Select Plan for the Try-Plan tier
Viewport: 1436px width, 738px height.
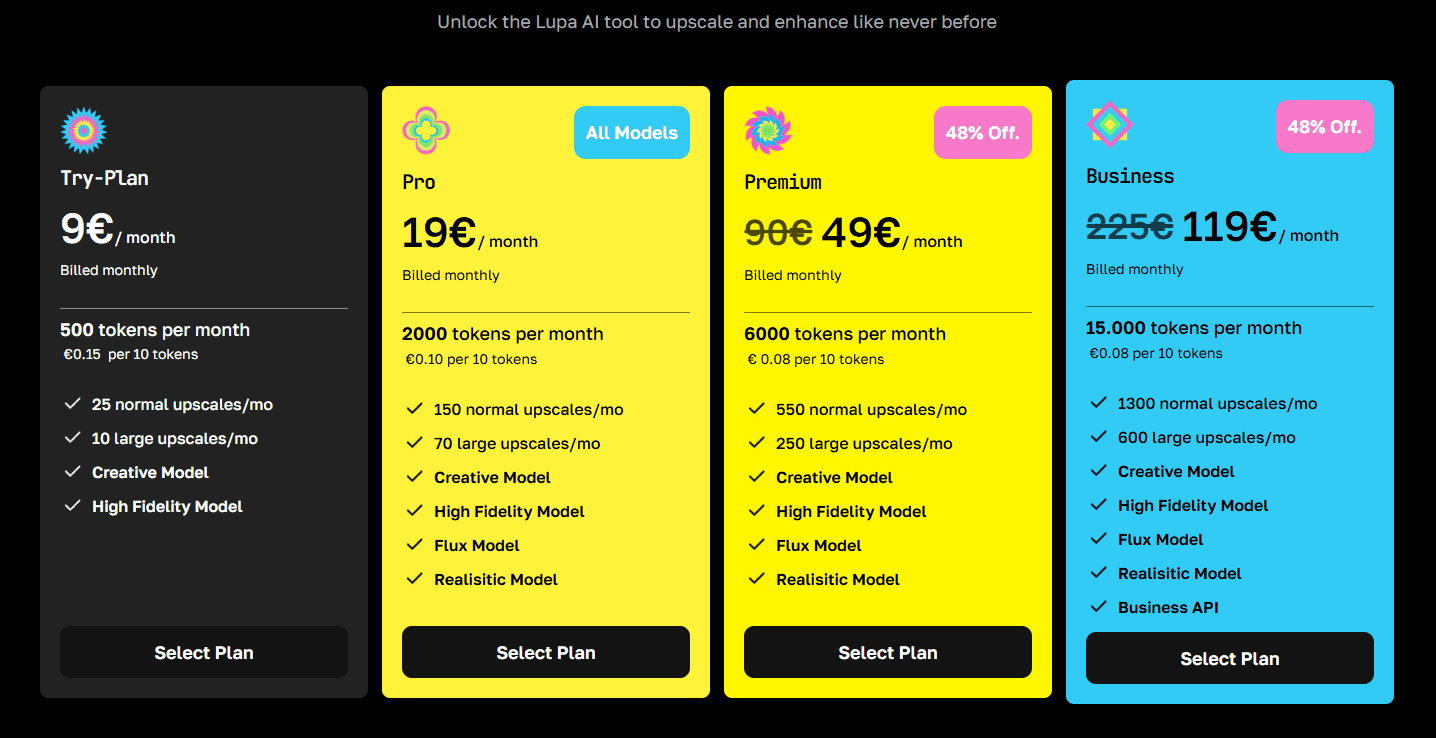point(204,652)
